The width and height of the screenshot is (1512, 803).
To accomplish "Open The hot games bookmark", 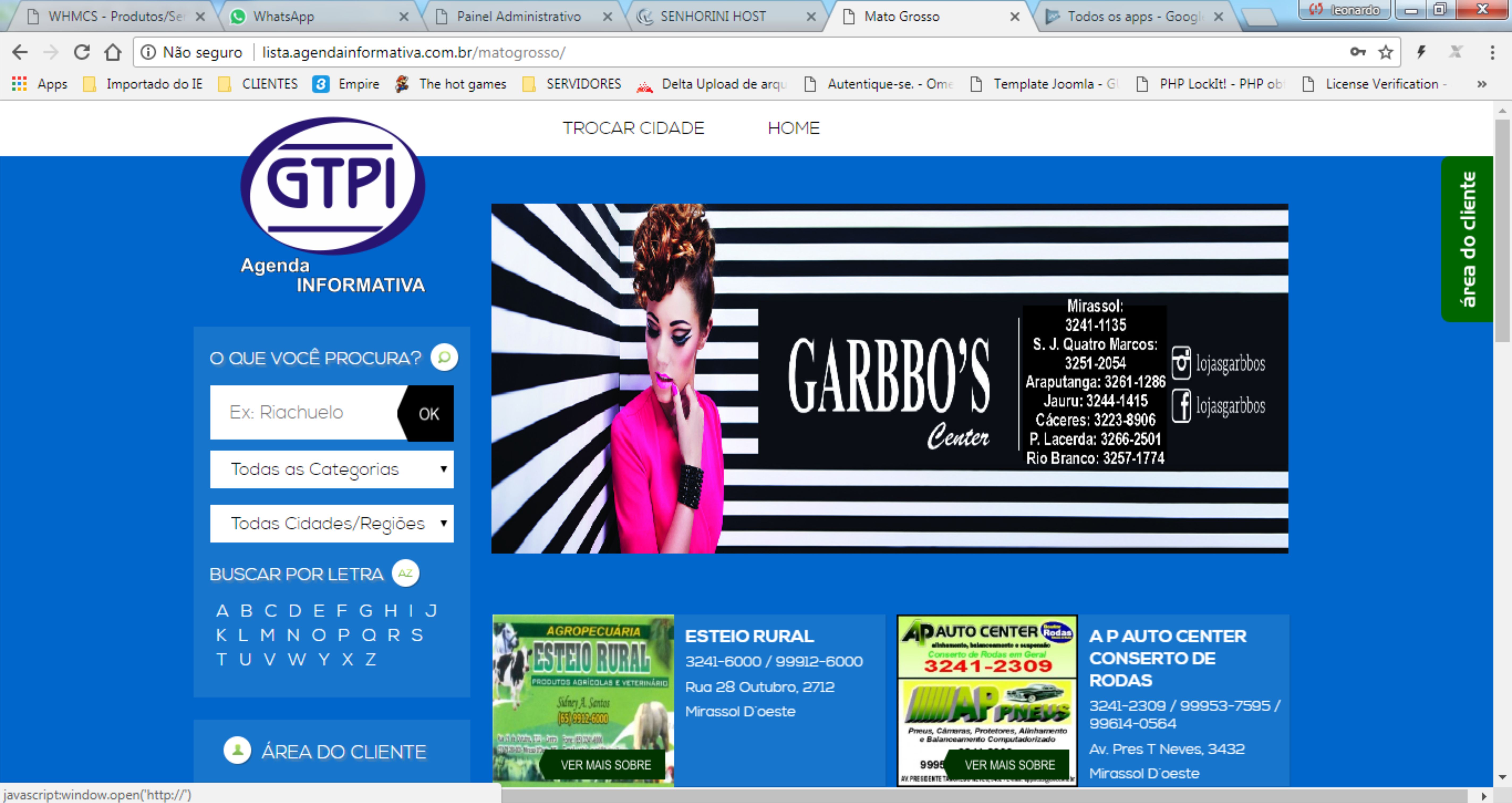I will pos(450,84).
